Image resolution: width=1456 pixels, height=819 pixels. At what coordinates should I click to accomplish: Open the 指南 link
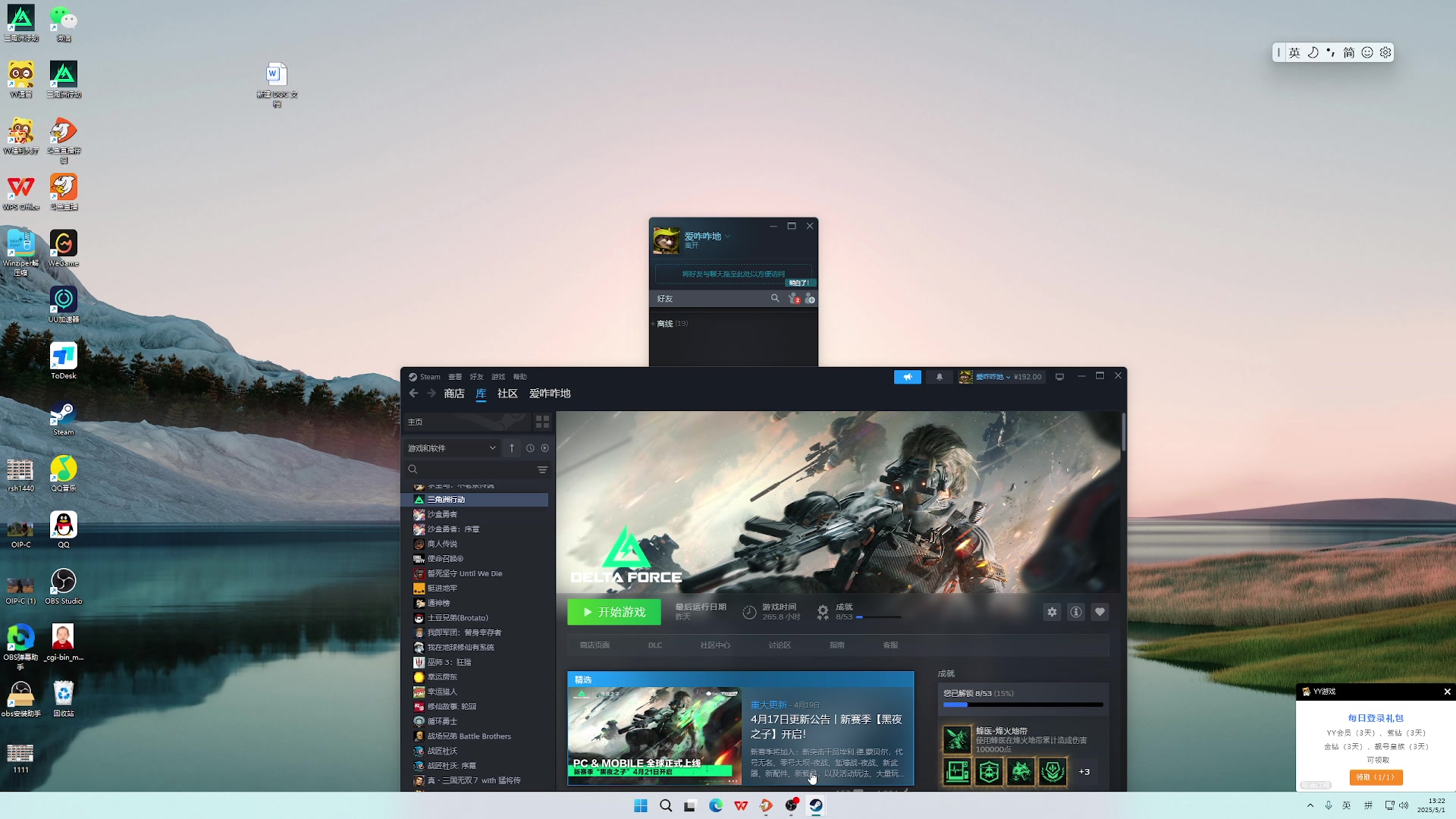tap(837, 645)
